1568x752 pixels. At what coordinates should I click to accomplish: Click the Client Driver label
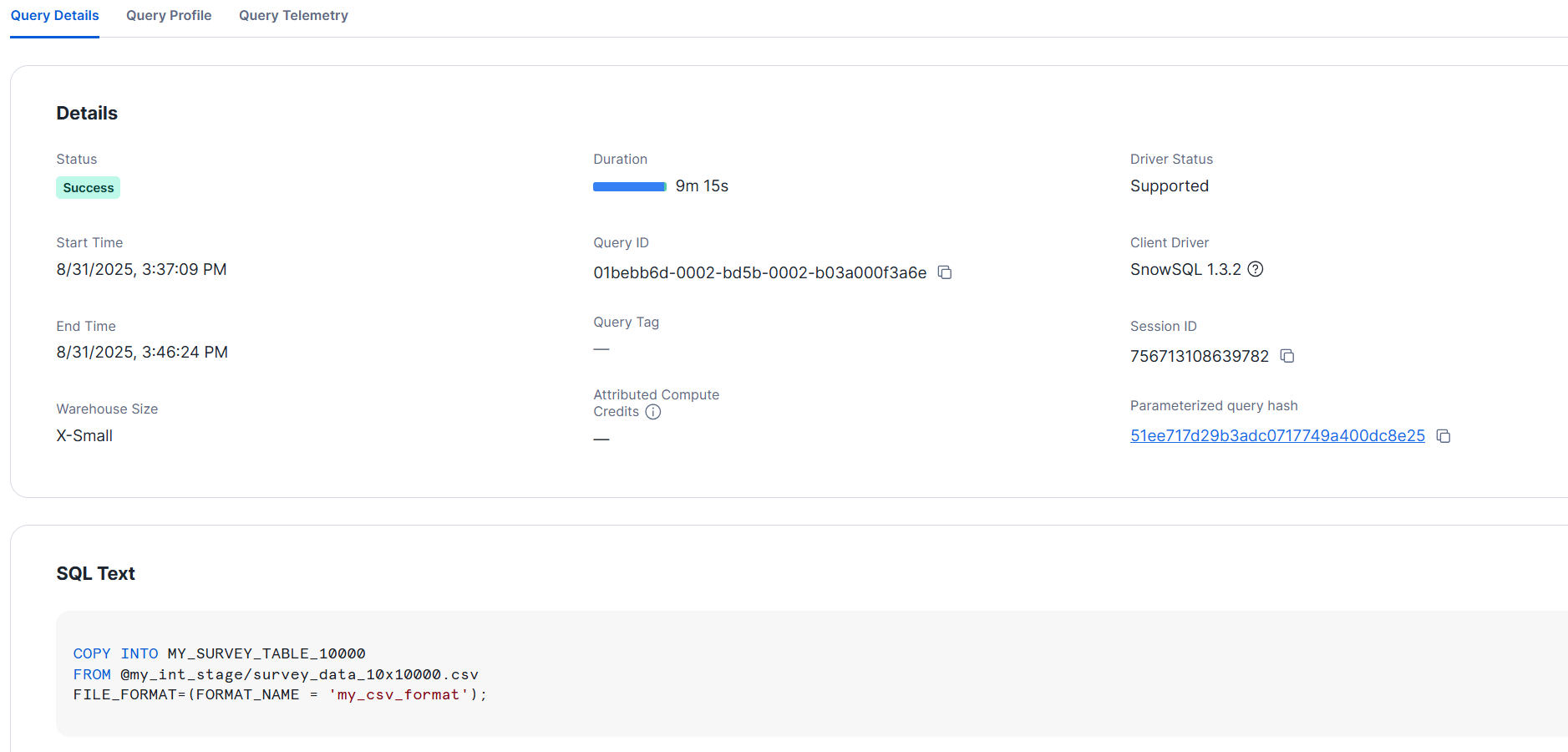[x=1170, y=242]
